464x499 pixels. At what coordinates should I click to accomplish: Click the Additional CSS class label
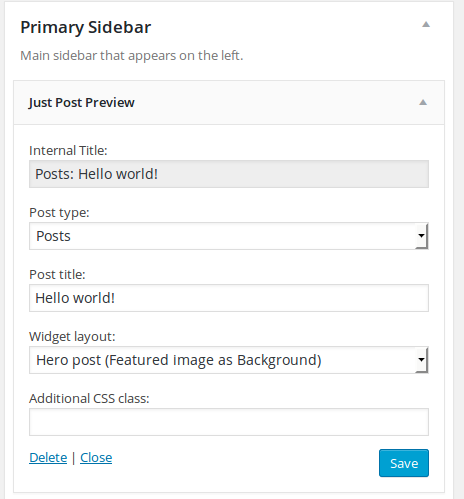tap(89, 399)
